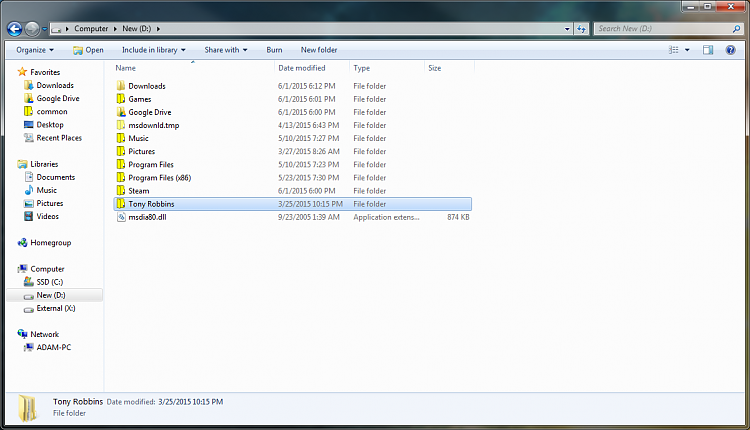Create a New folder
750x430 pixels.
(319, 50)
